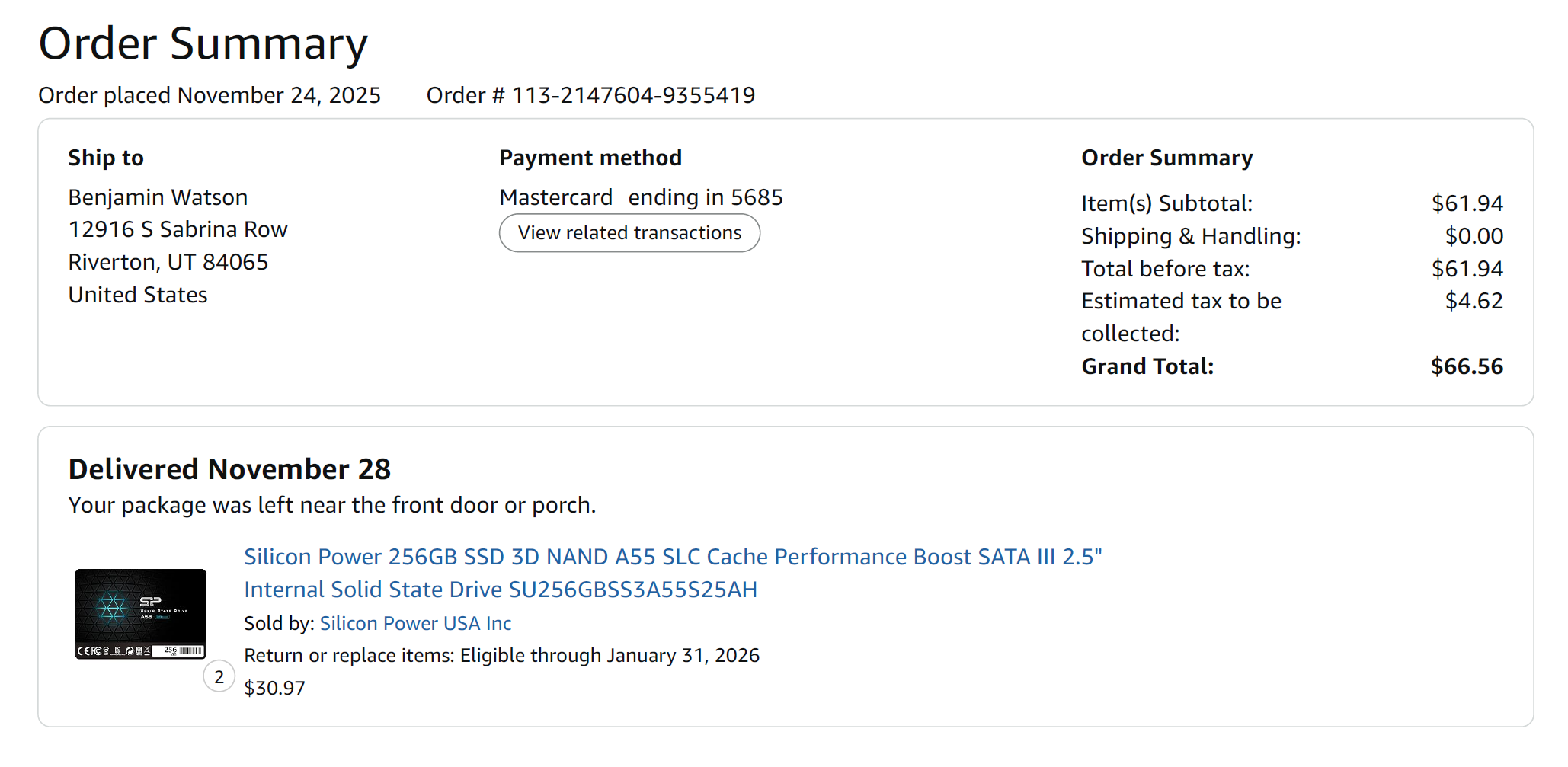1568x767 pixels.
Task: Open the Silicon Power USA Inc seller link
Action: pyautogui.click(x=415, y=623)
